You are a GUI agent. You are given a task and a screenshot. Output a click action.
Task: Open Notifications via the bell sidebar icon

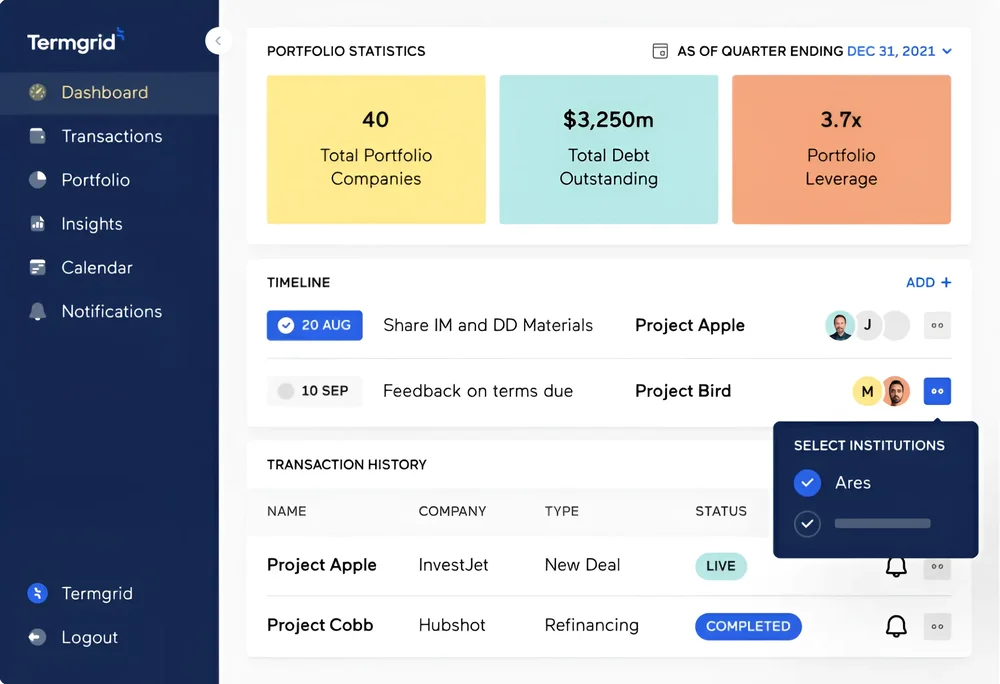point(38,312)
